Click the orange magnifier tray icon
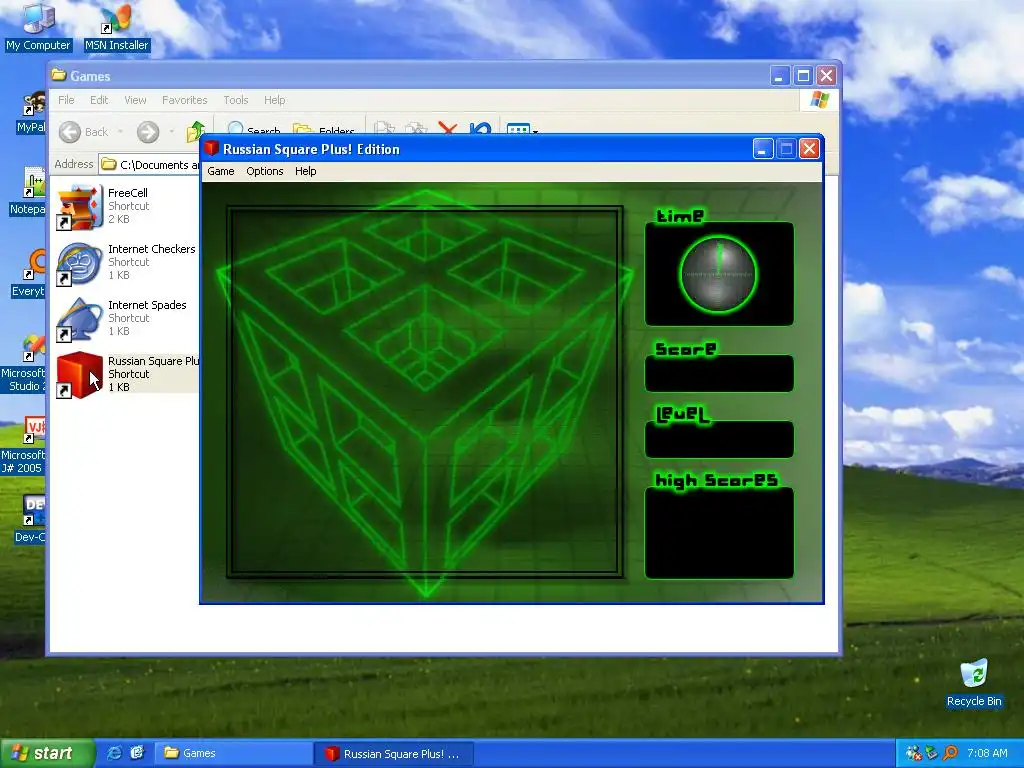The height and width of the screenshot is (768, 1024). pyautogui.click(x=950, y=754)
